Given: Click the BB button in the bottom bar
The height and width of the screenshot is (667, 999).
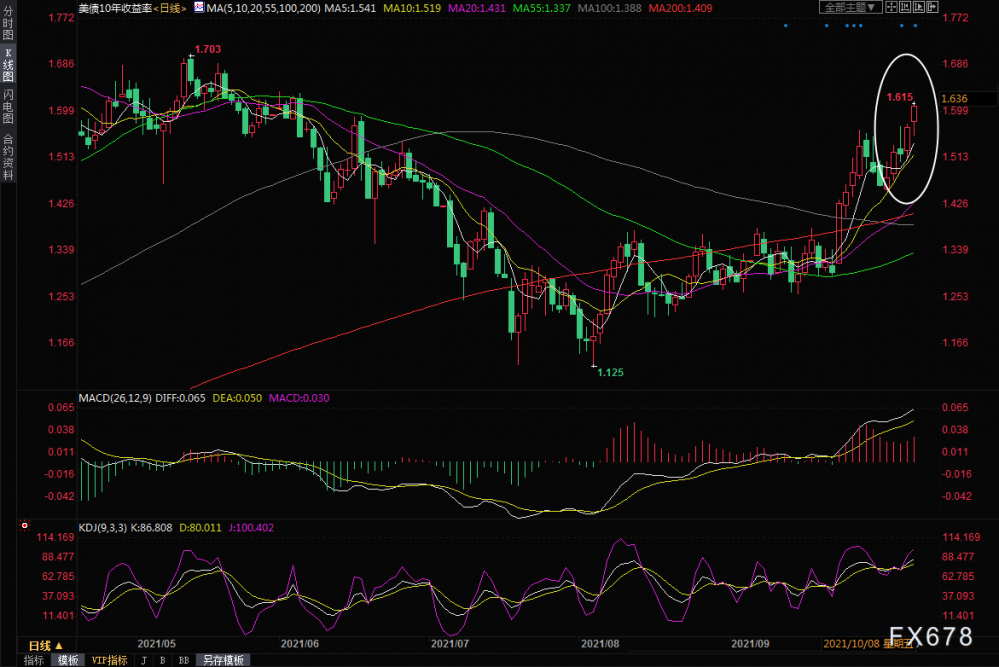Looking at the screenshot, I should pyautogui.click(x=184, y=660).
